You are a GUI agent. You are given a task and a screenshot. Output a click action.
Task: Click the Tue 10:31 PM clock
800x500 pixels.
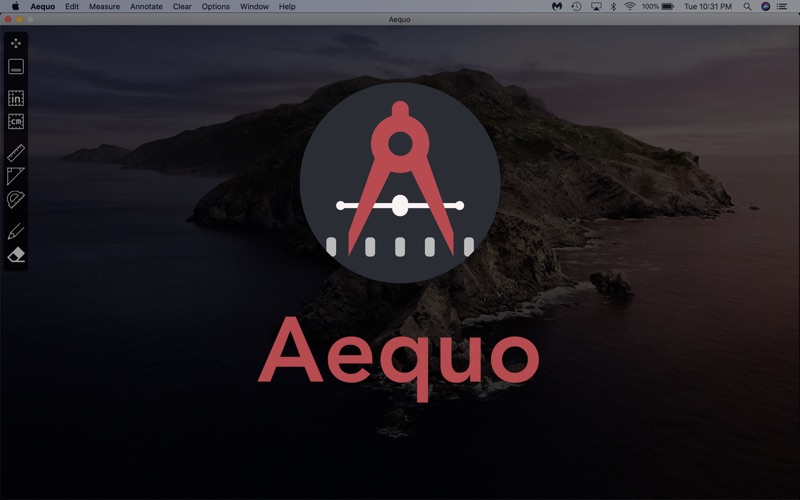pos(708,7)
